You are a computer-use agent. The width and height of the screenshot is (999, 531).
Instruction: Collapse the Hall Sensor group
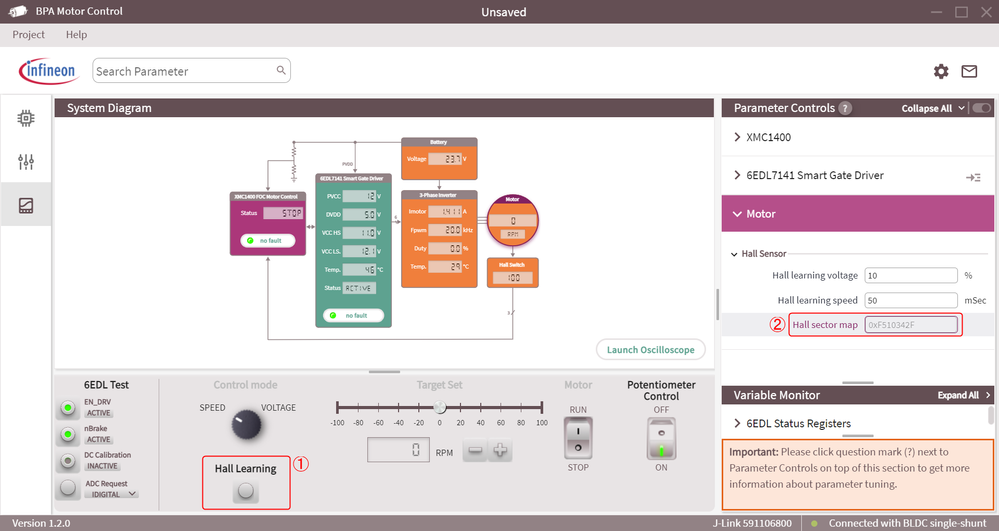coord(734,254)
